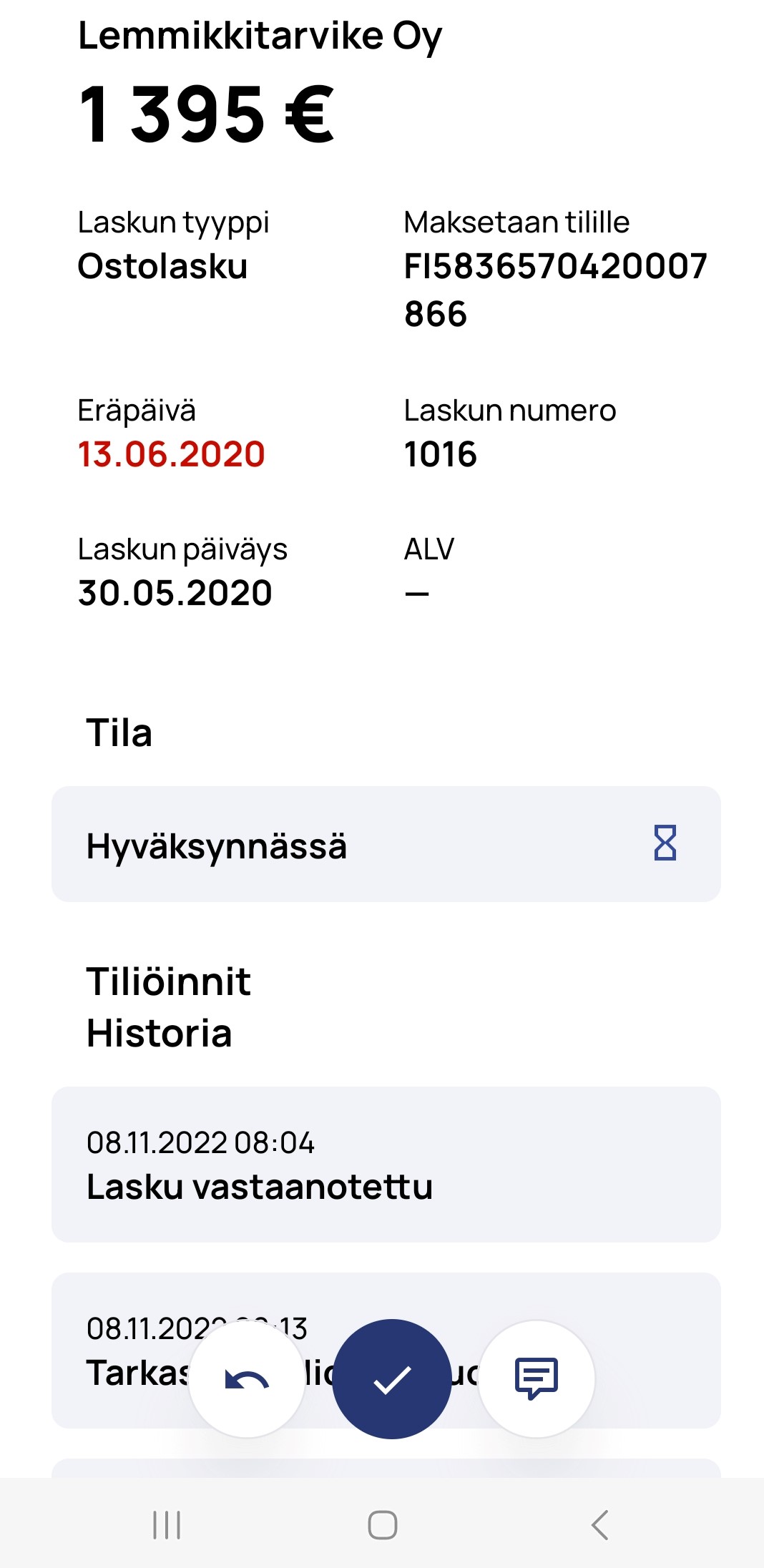Open the comment speech-bubble button

pyautogui.click(x=537, y=1378)
